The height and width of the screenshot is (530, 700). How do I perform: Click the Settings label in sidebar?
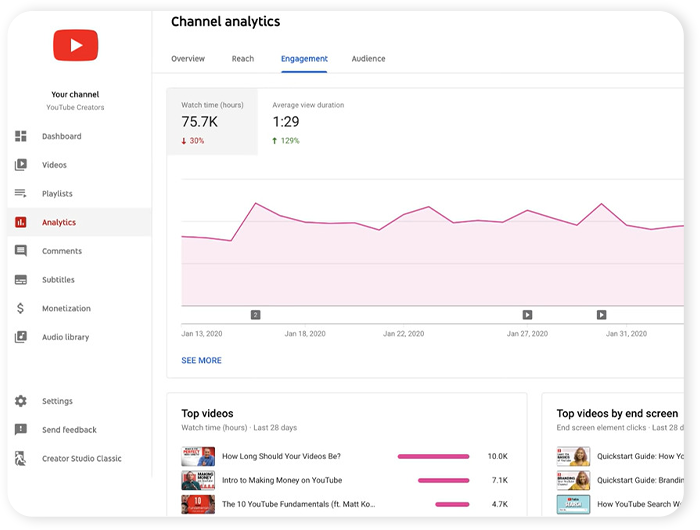tap(57, 401)
